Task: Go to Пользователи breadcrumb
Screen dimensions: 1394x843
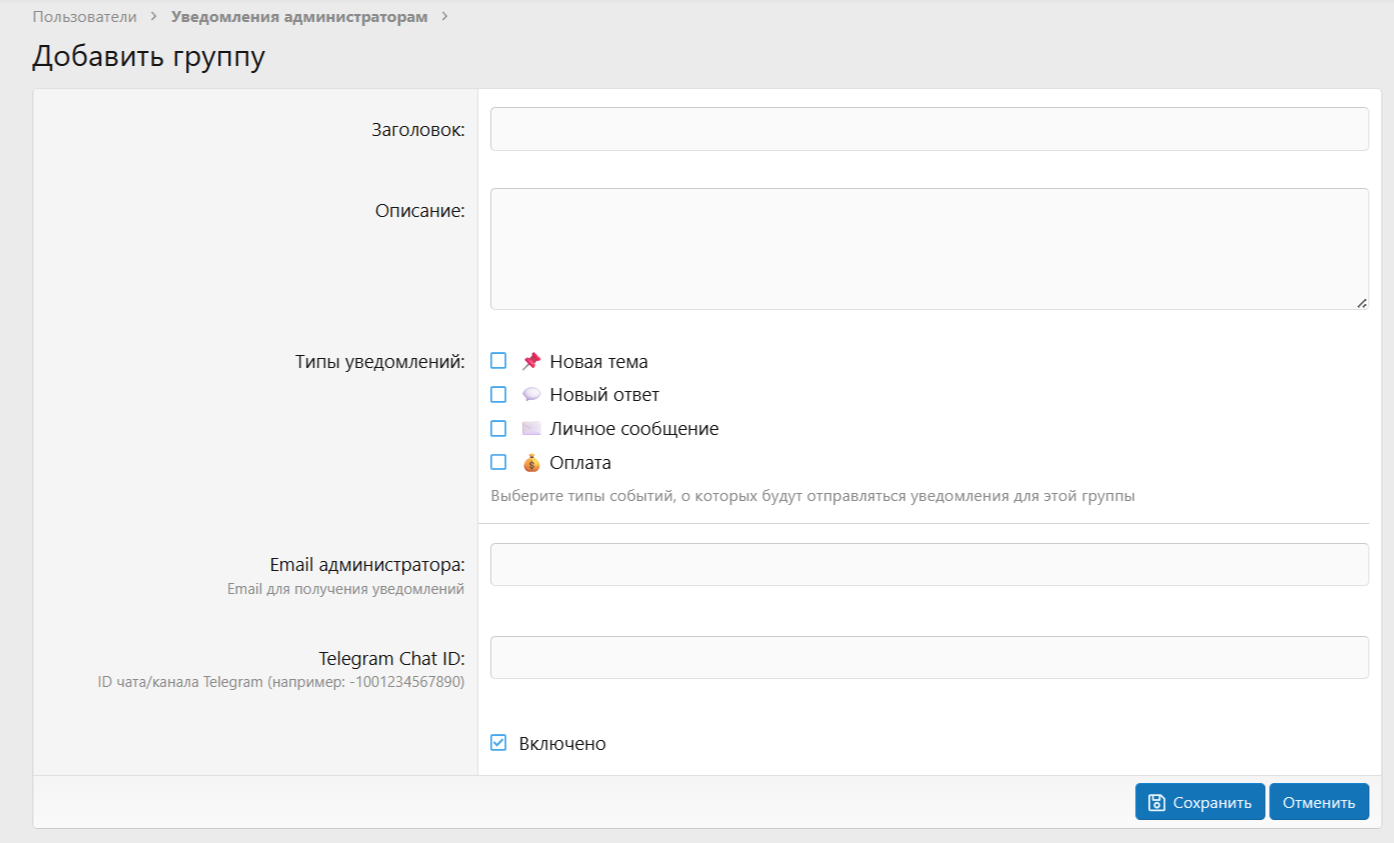Action: (84, 17)
